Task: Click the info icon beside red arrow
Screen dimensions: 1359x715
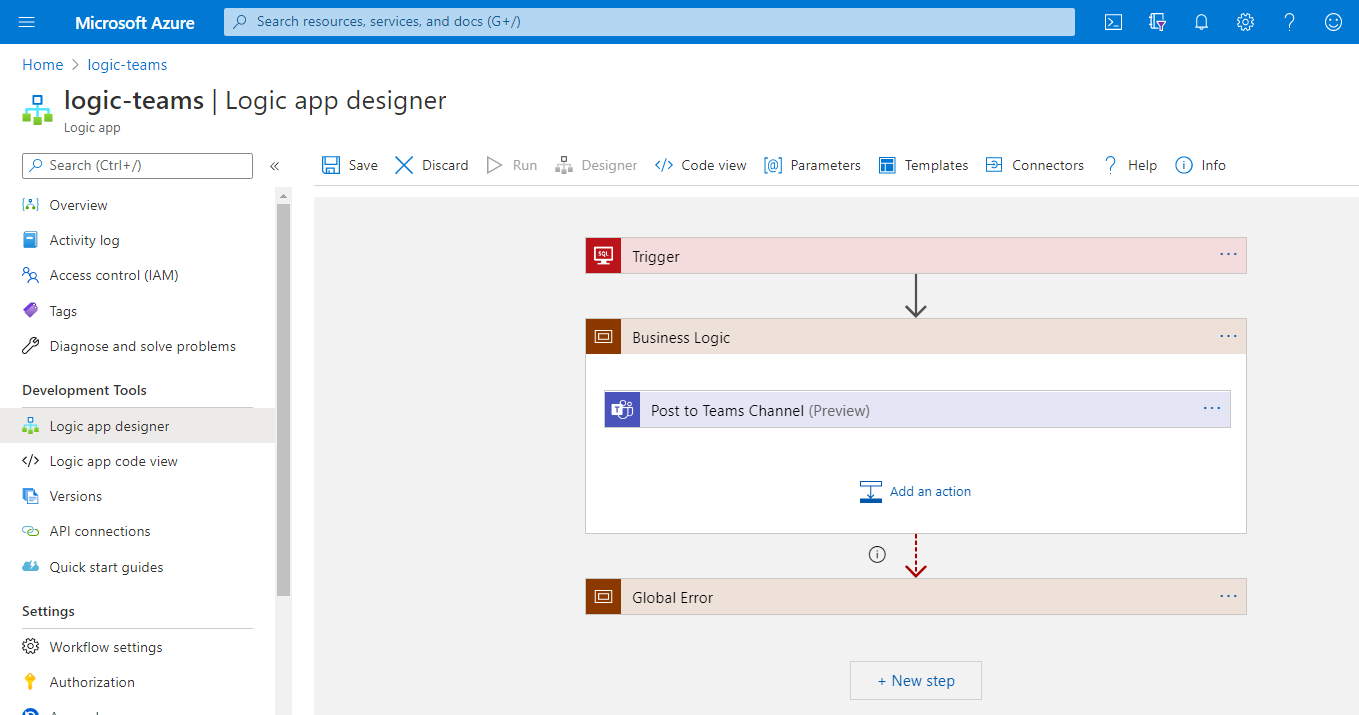Action: point(877,554)
